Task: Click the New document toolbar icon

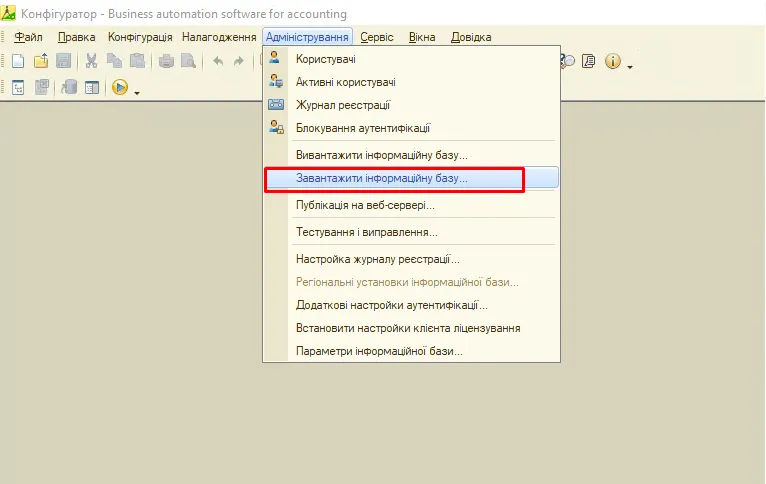Action: [18, 61]
